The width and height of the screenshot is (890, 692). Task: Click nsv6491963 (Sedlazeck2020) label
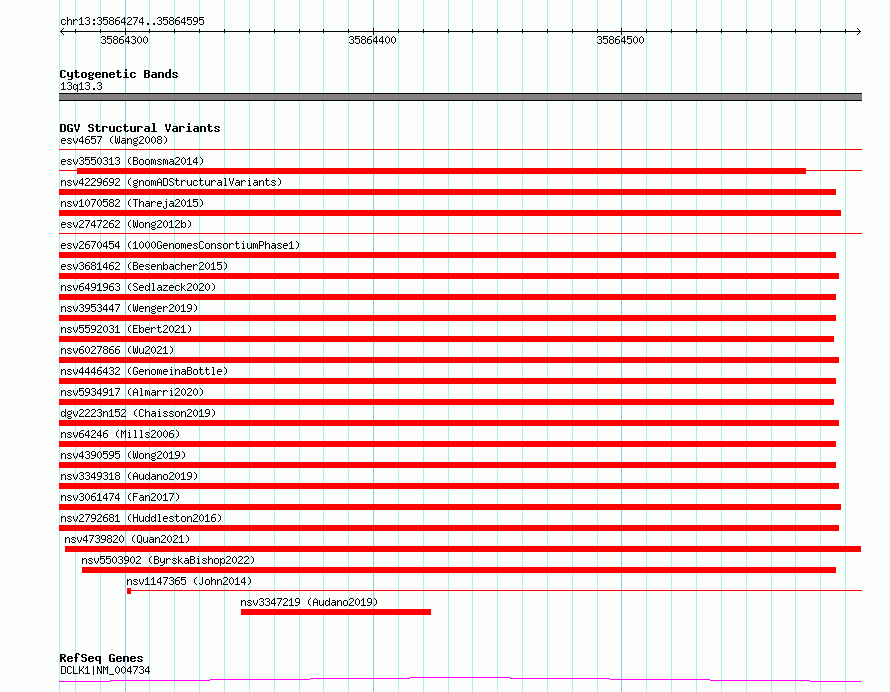tap(138, 287)
